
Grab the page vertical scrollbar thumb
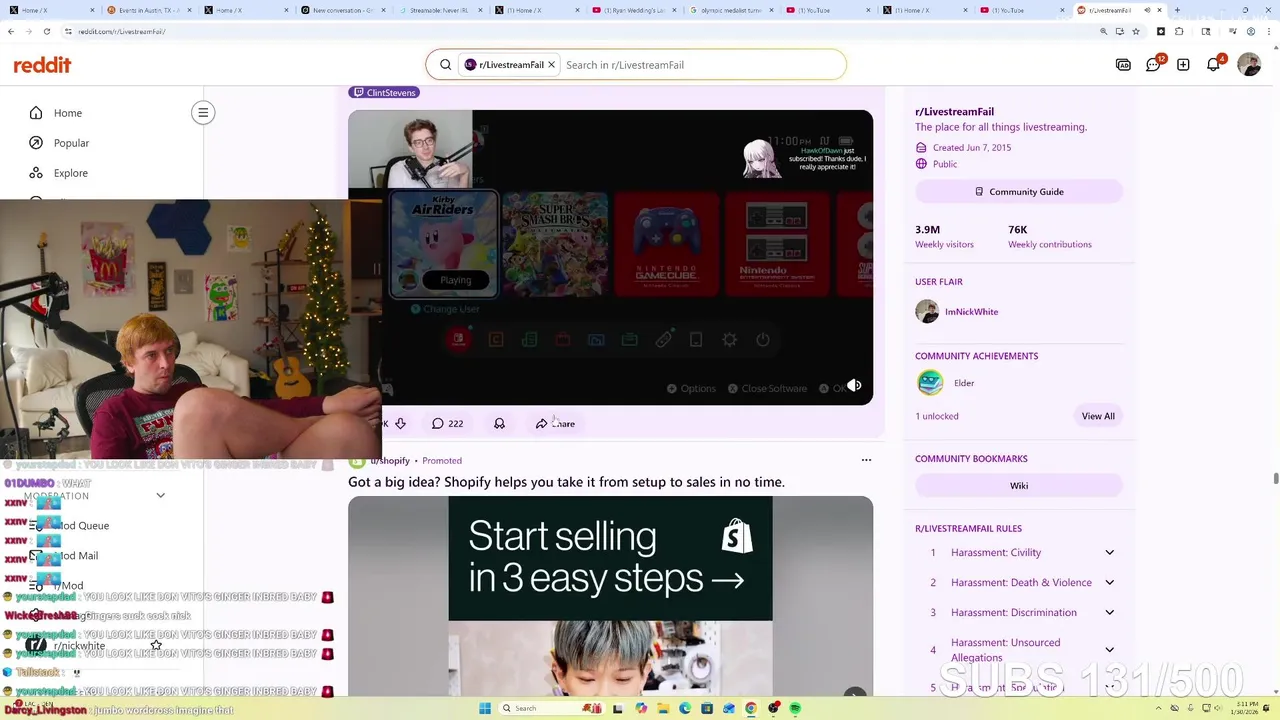tap(1275, 478)
